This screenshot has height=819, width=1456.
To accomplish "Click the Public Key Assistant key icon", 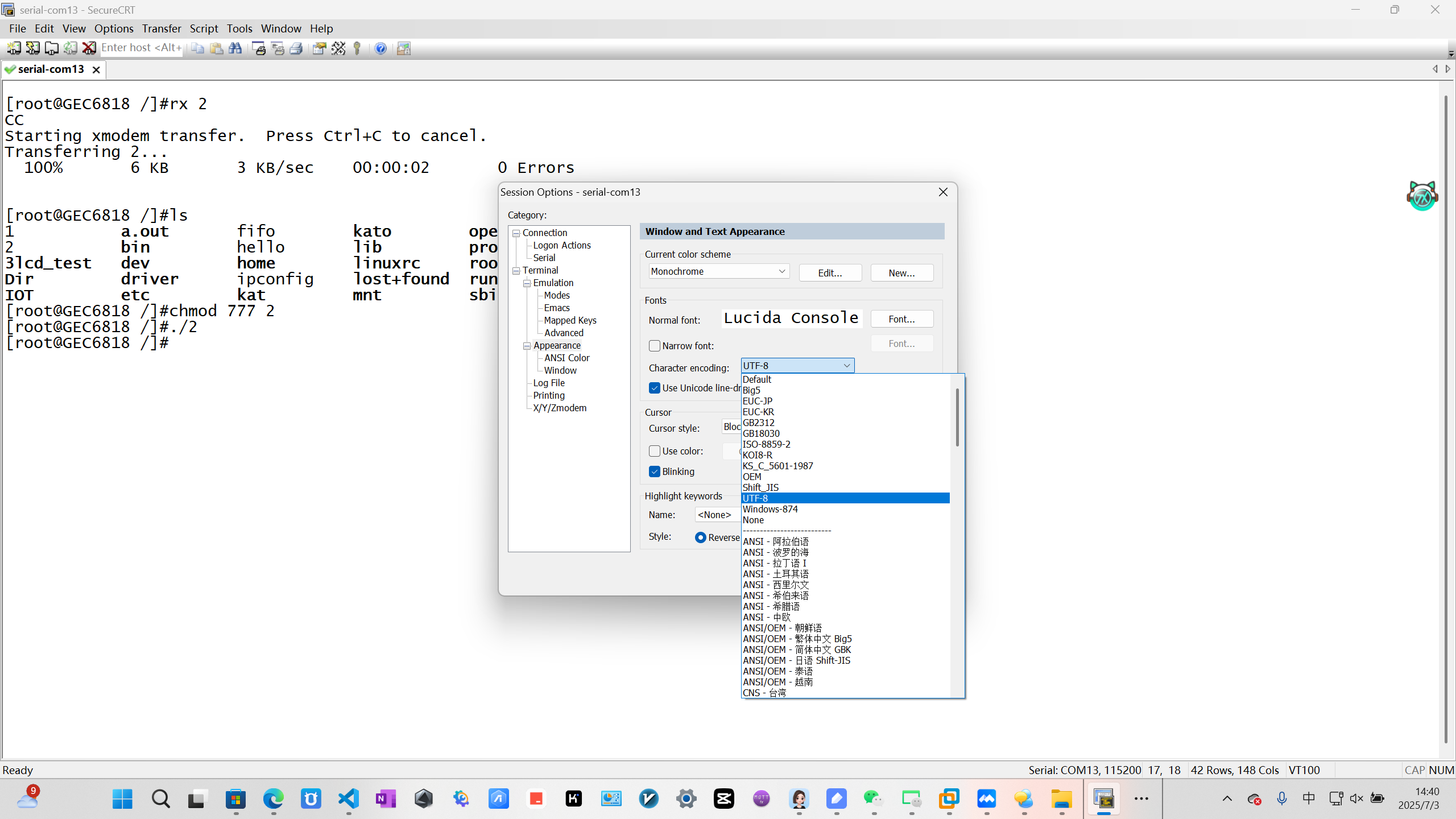I will pos(357,48).
